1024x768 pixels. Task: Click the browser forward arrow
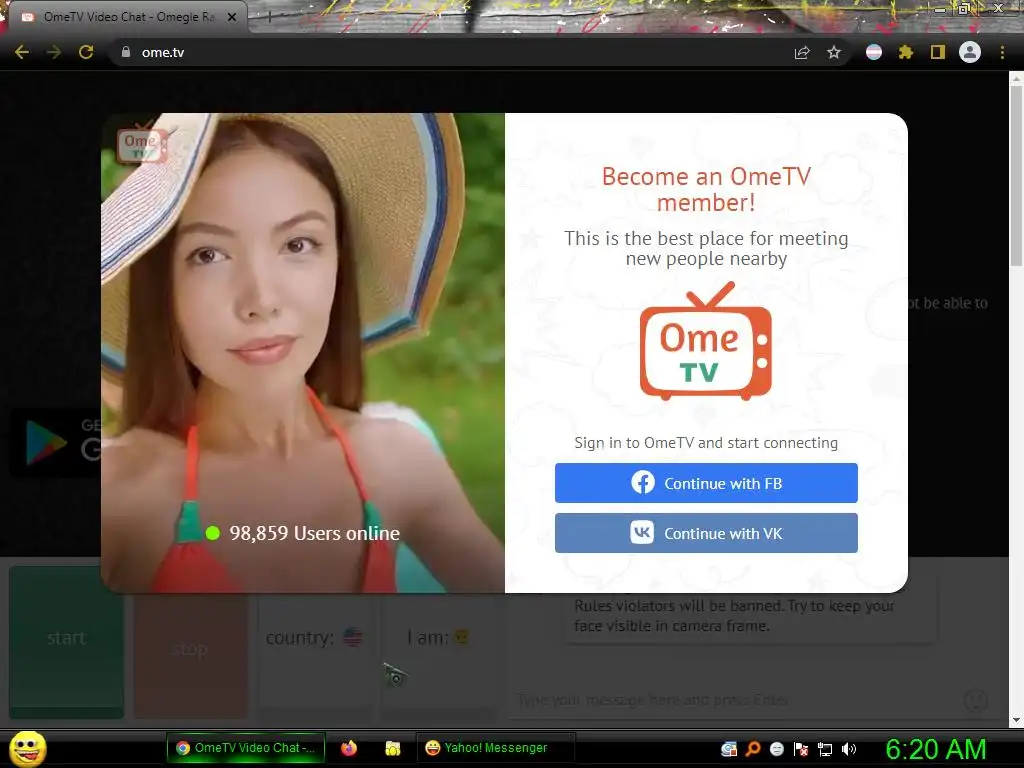point(54,52)
